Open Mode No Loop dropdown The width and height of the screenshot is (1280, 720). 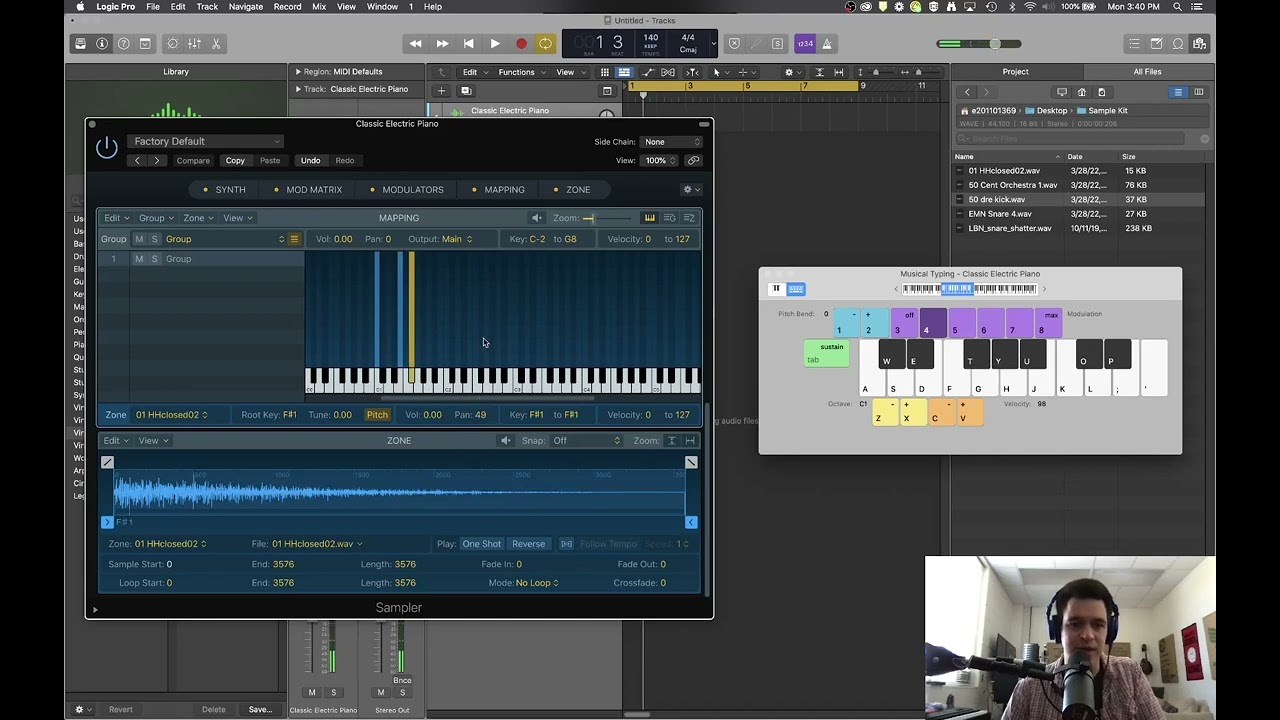[x=537, y=583]
